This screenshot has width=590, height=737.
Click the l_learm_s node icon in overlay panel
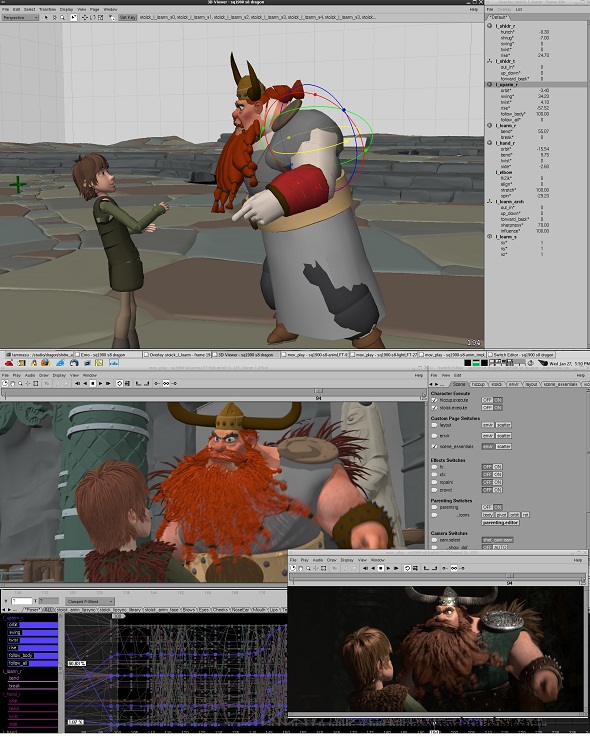[490, 237]
